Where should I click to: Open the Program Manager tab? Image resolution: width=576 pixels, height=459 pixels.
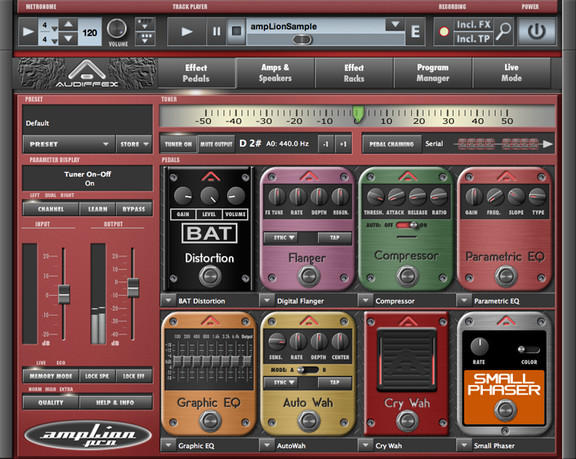click(433, 73)
